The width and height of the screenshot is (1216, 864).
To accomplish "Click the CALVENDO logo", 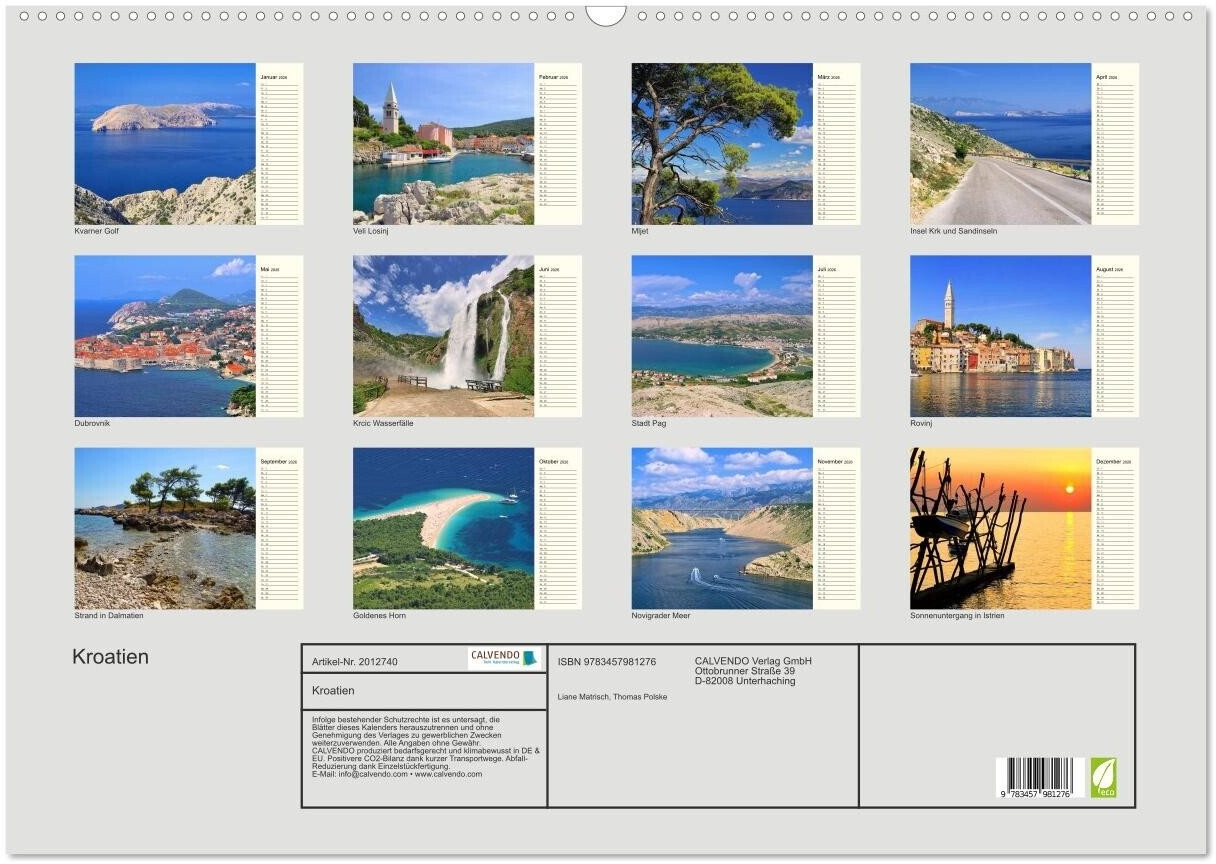I will pyautogui.click(x=504, y=659).
